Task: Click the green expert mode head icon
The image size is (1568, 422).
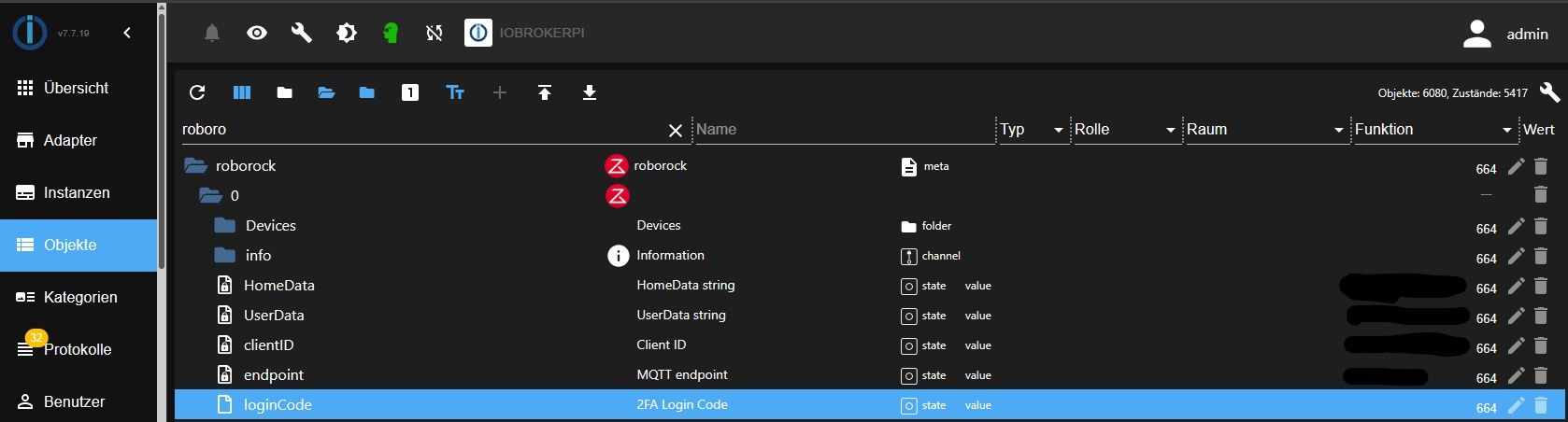Action: (x=391, y=34)
